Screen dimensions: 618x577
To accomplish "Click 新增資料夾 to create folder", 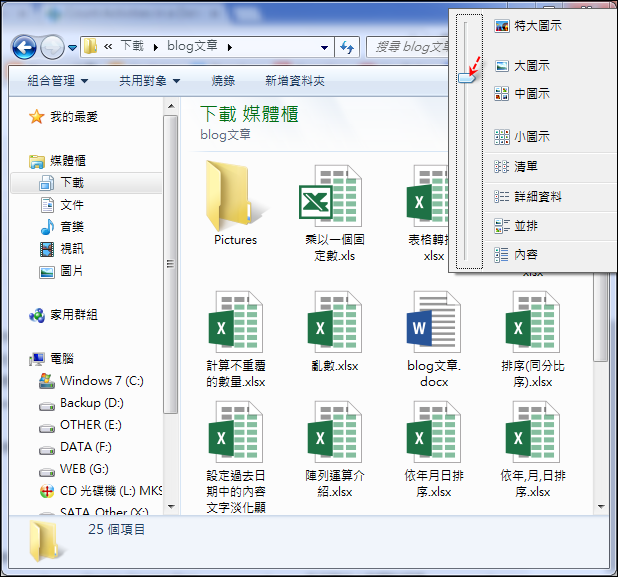I will coord(294,81).
